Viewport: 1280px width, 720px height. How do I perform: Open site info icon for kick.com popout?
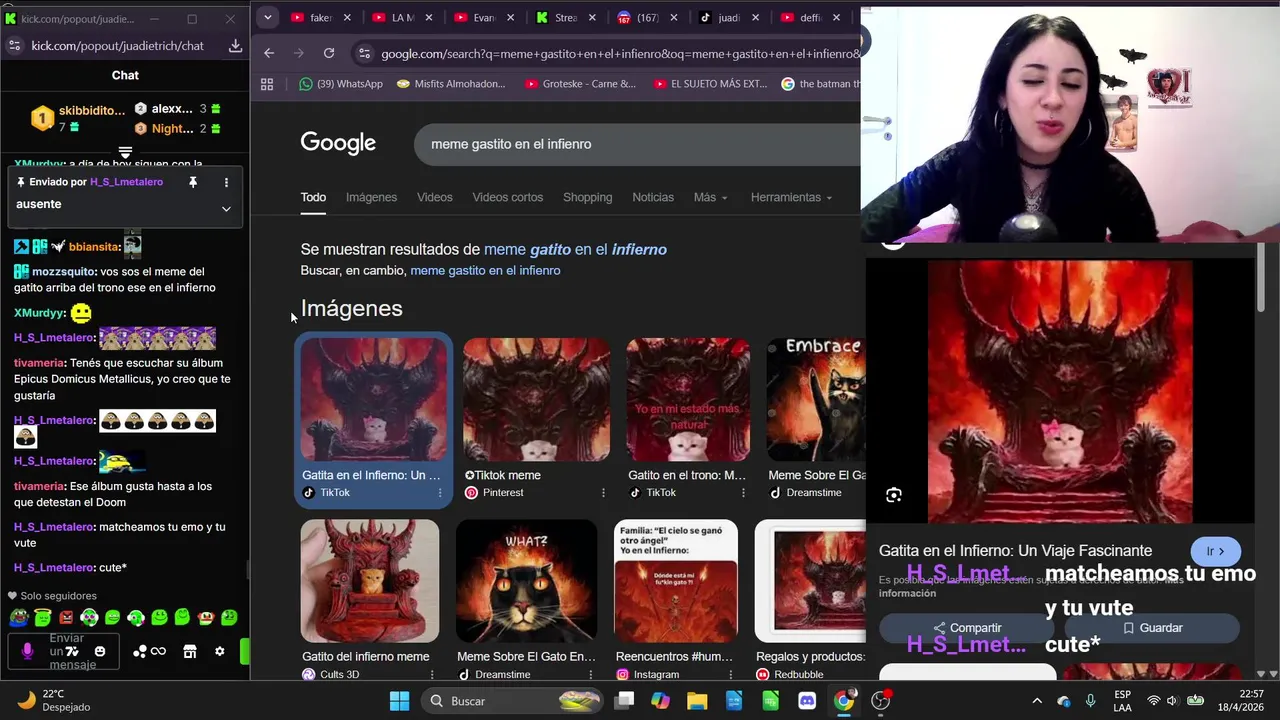click(14, 46)
